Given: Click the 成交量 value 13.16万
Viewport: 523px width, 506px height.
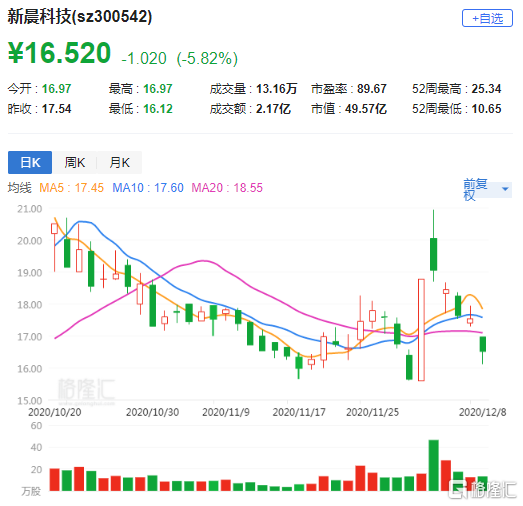Looking at the screenshot, I should pyautogui.click(x=277, y=89).
